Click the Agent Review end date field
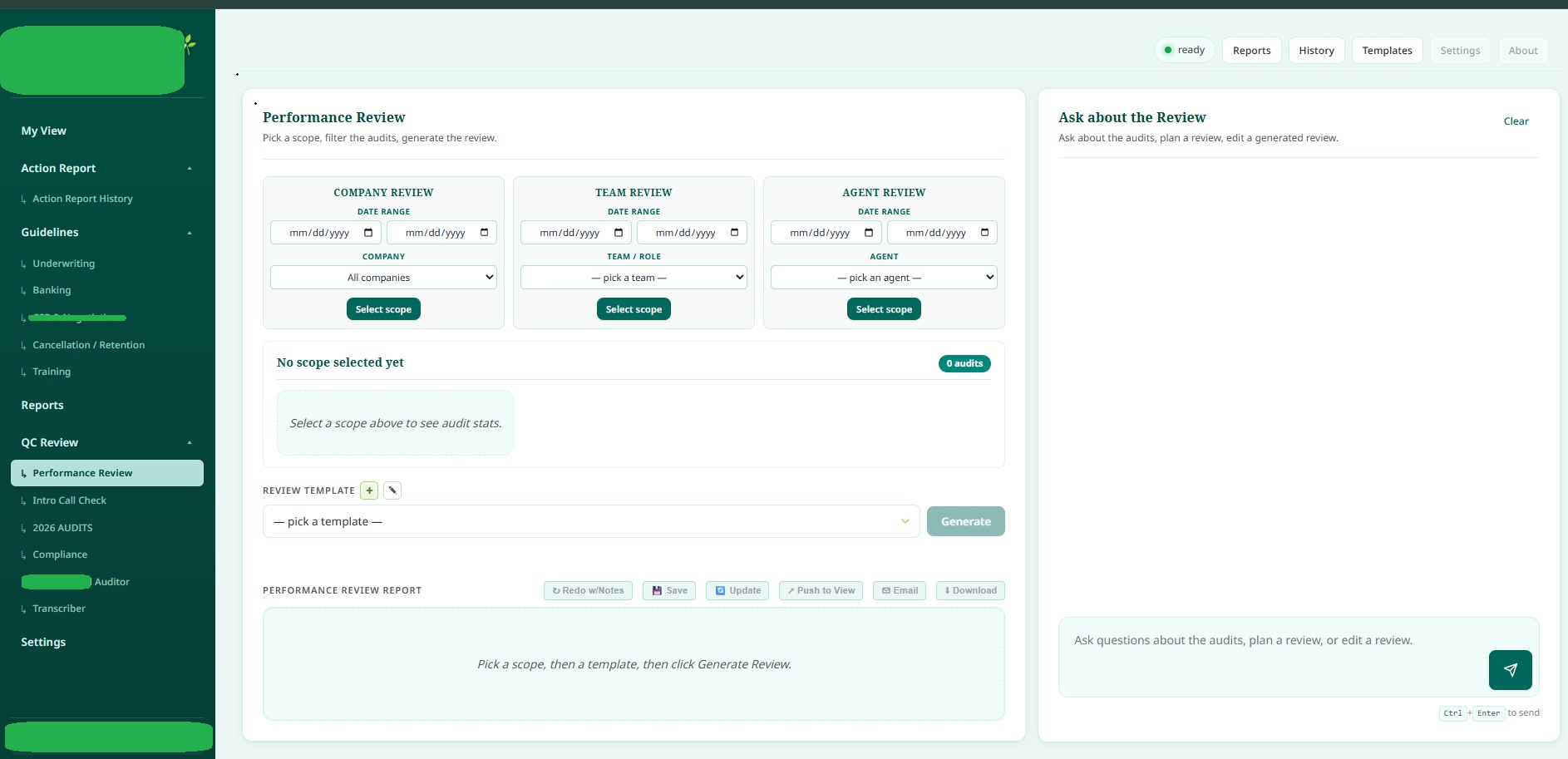 coord(942,233)
